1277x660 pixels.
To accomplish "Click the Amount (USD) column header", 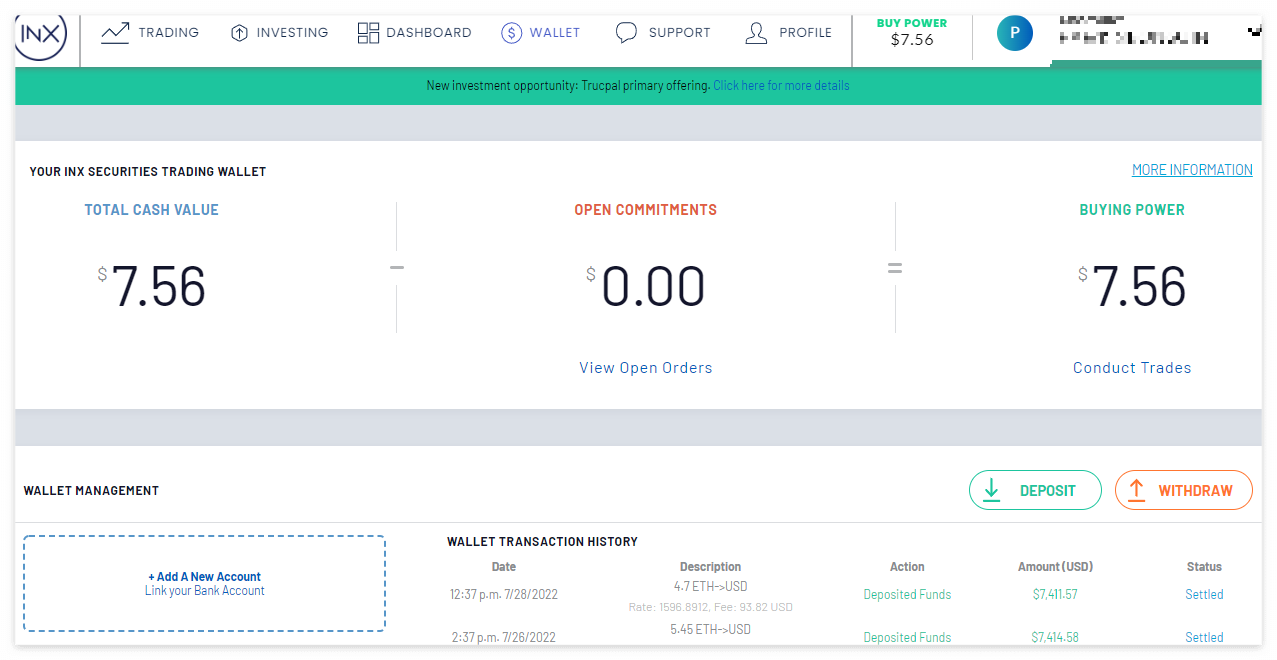I will pos(1055,567).
